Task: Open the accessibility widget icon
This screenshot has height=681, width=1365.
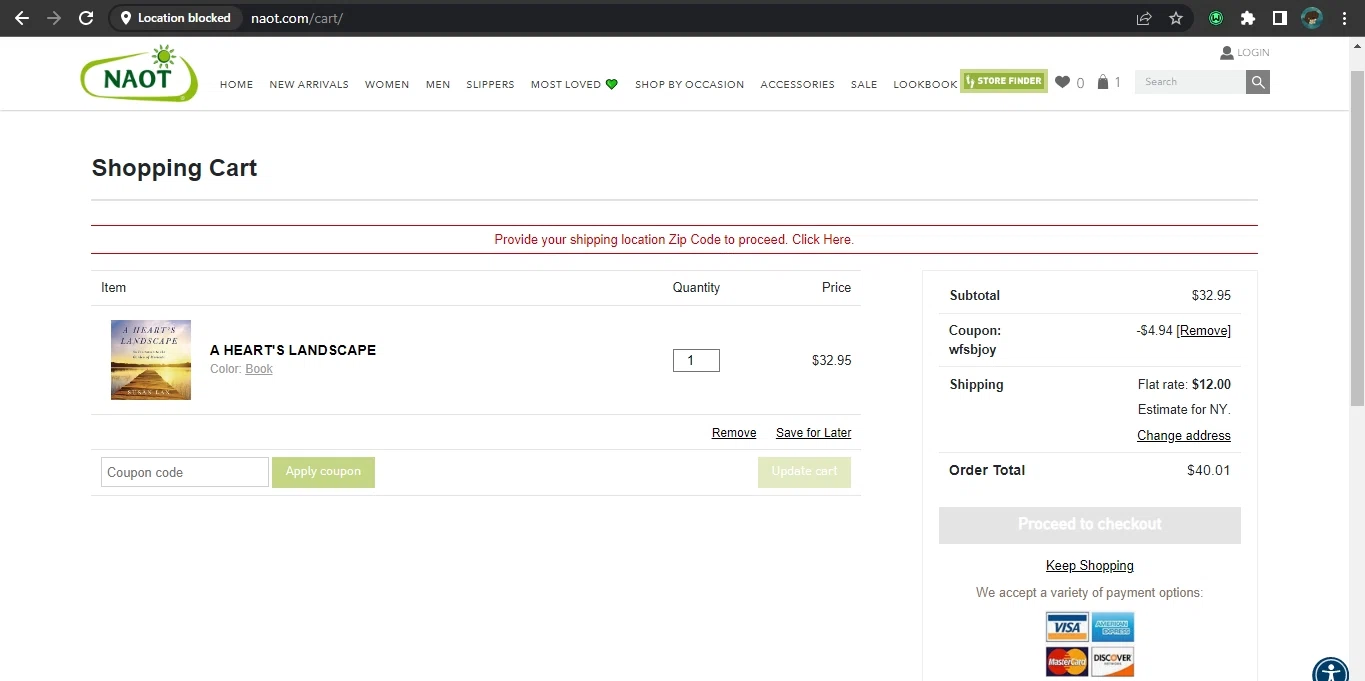Action: [1331, 673]
